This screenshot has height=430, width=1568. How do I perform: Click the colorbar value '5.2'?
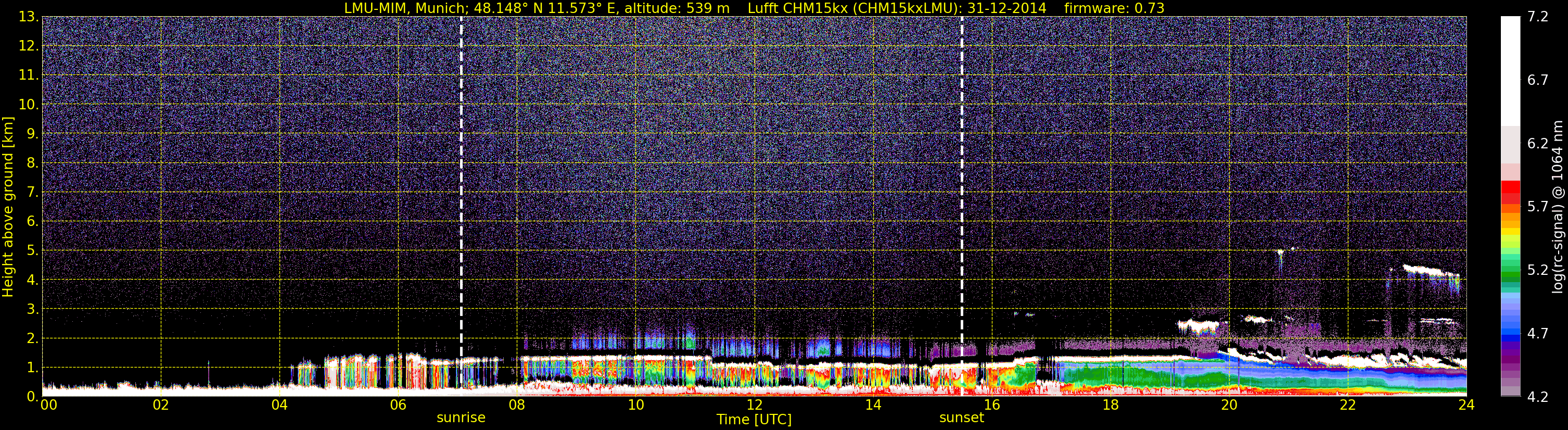coord(1538,270)
